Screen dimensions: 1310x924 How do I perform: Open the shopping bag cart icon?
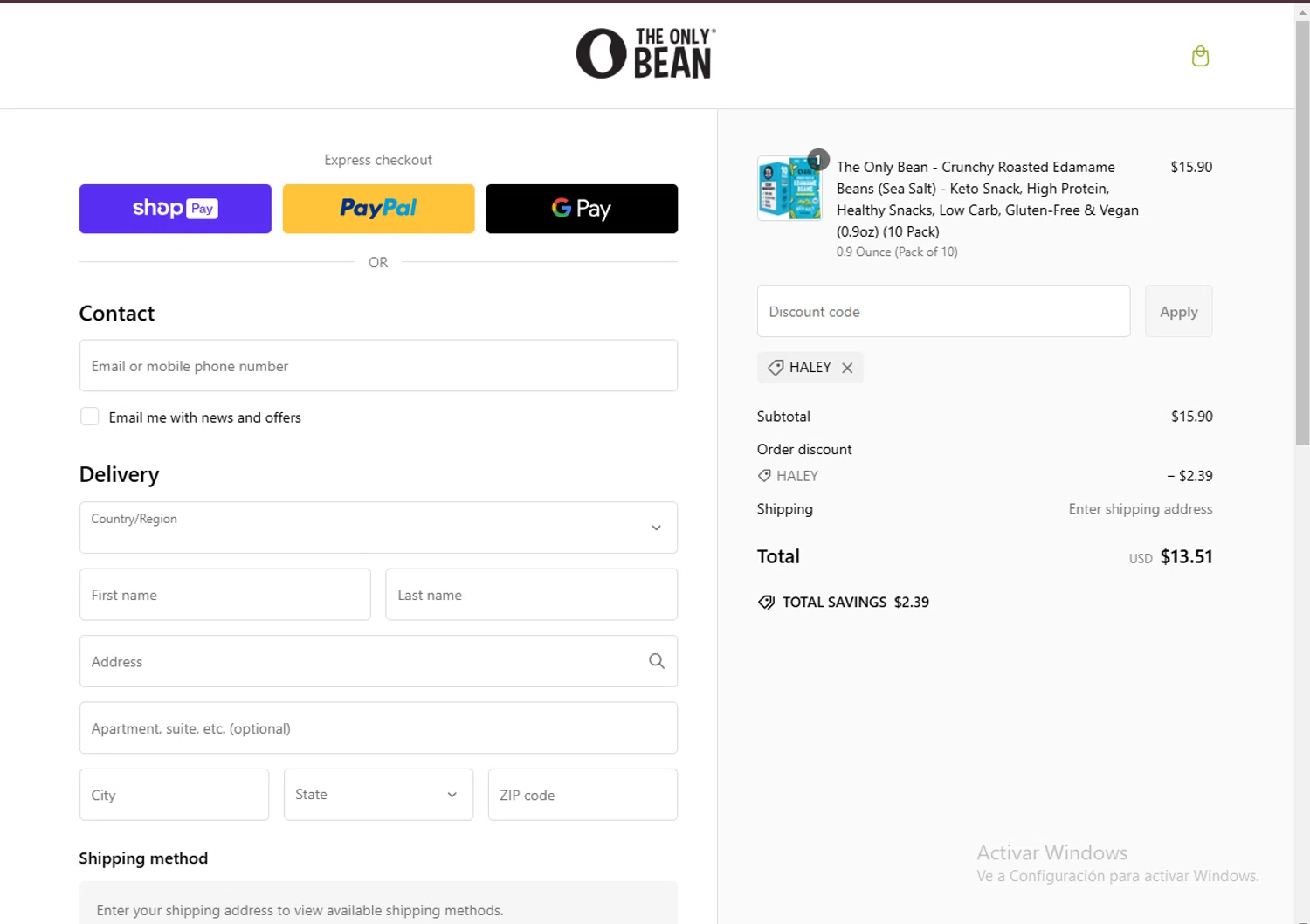pos(1200,56)
